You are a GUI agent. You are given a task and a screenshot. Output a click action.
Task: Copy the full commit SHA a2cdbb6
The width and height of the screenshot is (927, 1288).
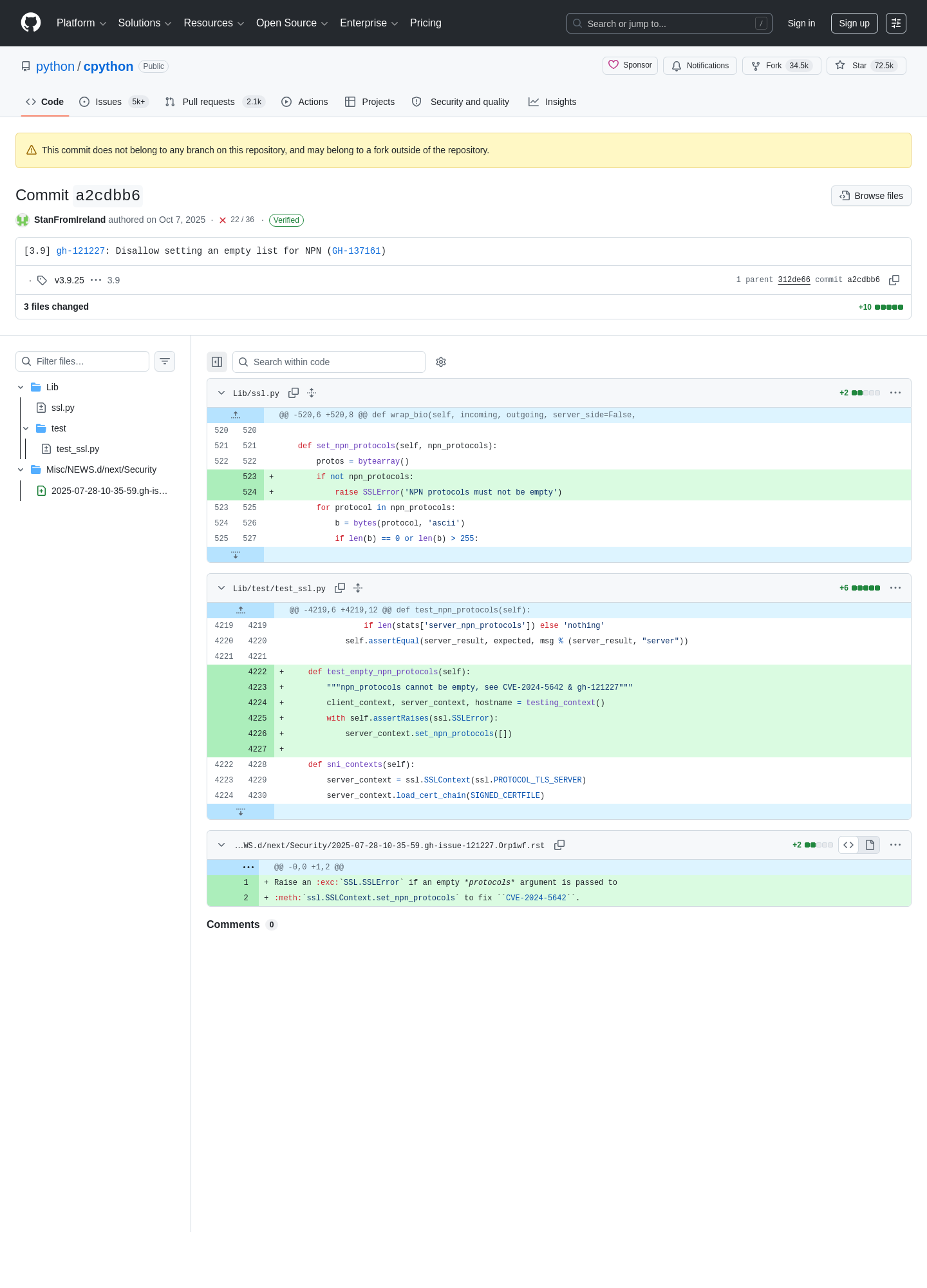pos(894,280)
